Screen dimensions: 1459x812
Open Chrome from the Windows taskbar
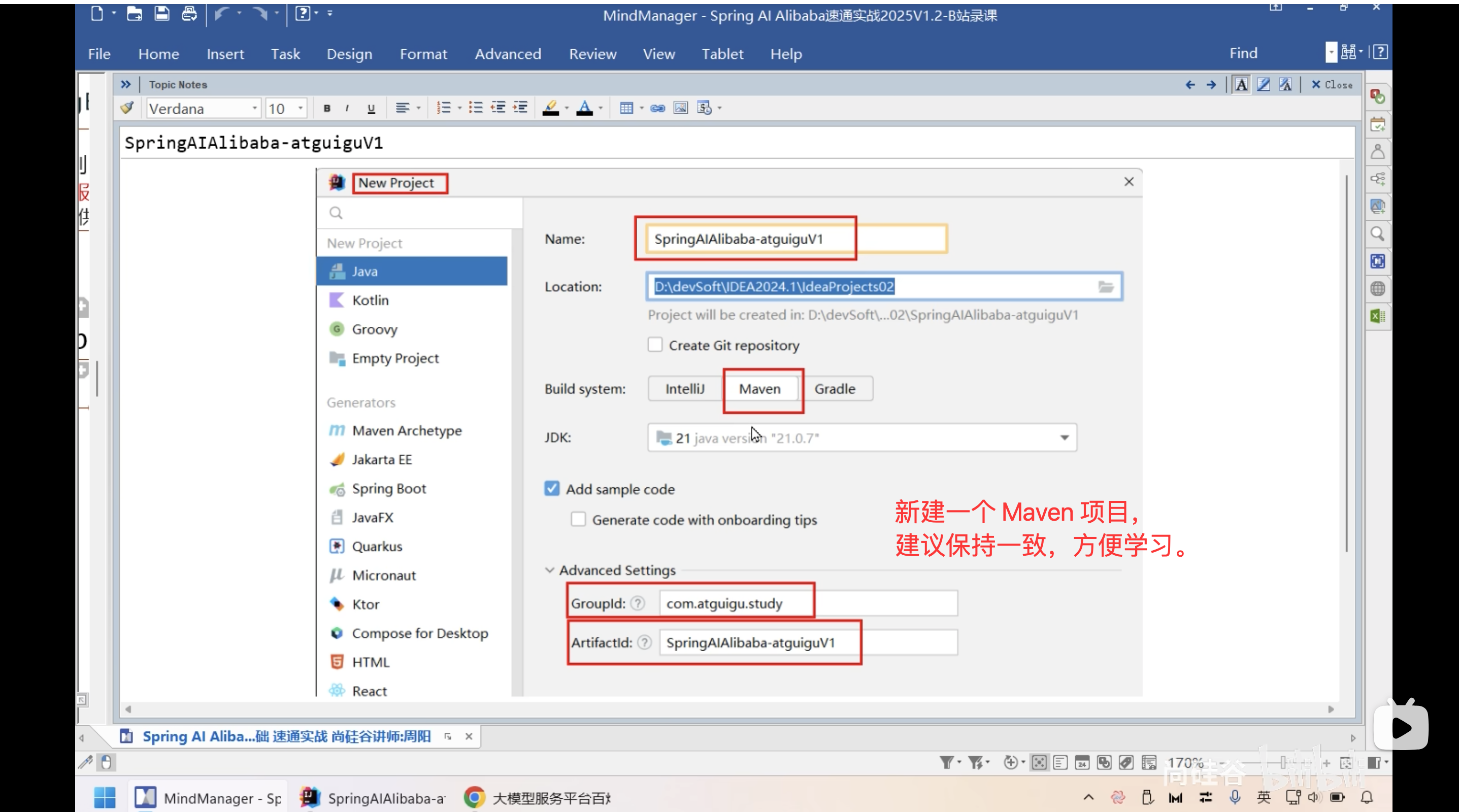tap(474, 797)
